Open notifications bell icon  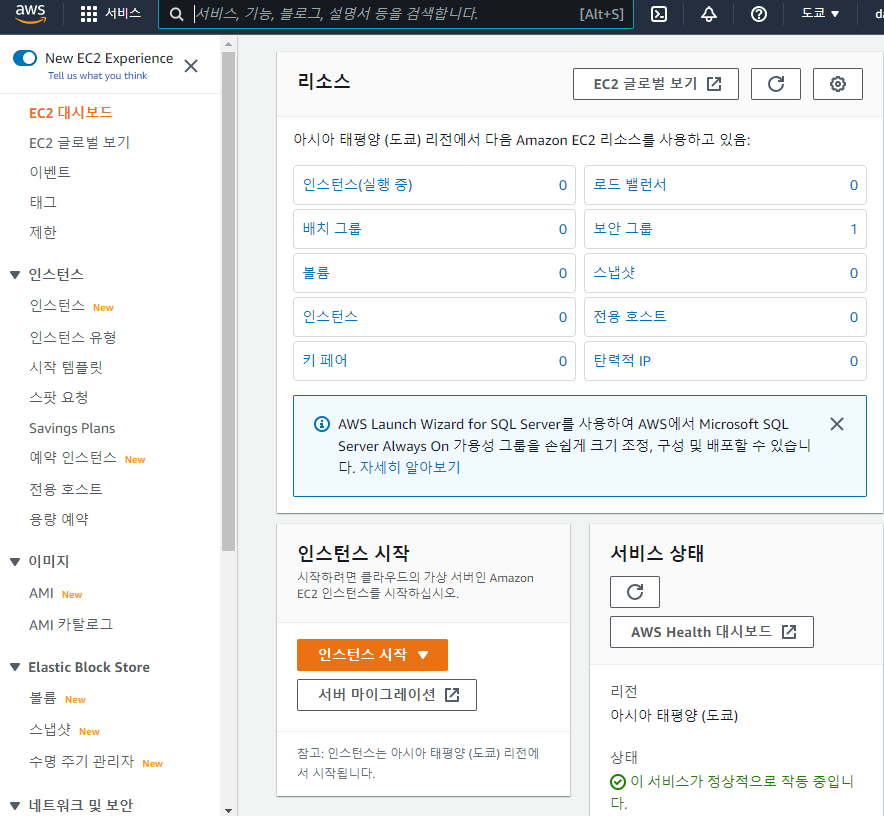709,14
